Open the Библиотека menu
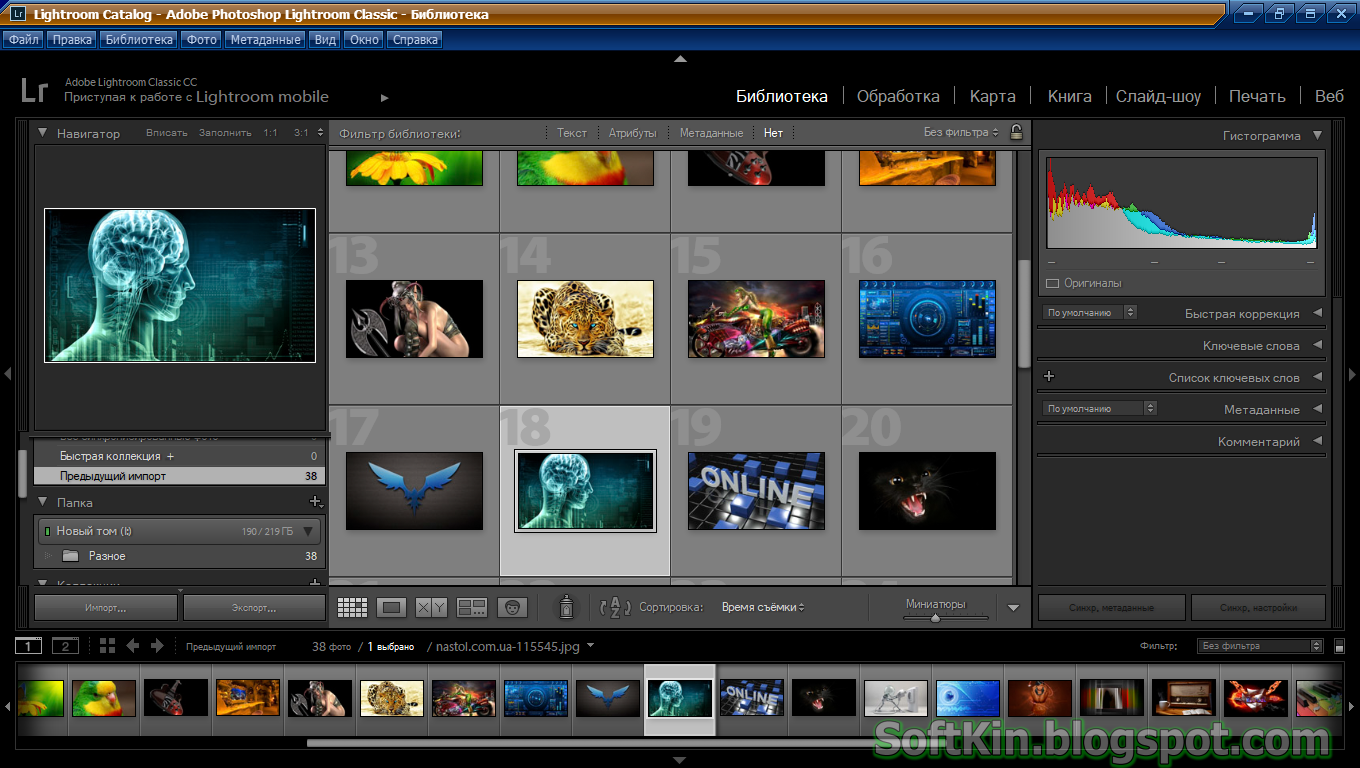 coord(139,40)
